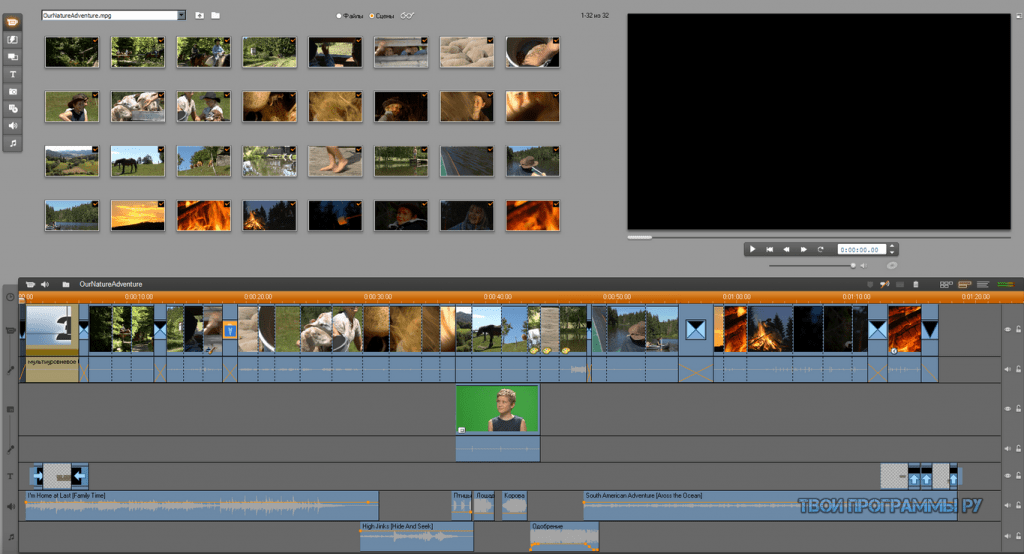Click the player scrubber handle under the preview

click(639, 237)
